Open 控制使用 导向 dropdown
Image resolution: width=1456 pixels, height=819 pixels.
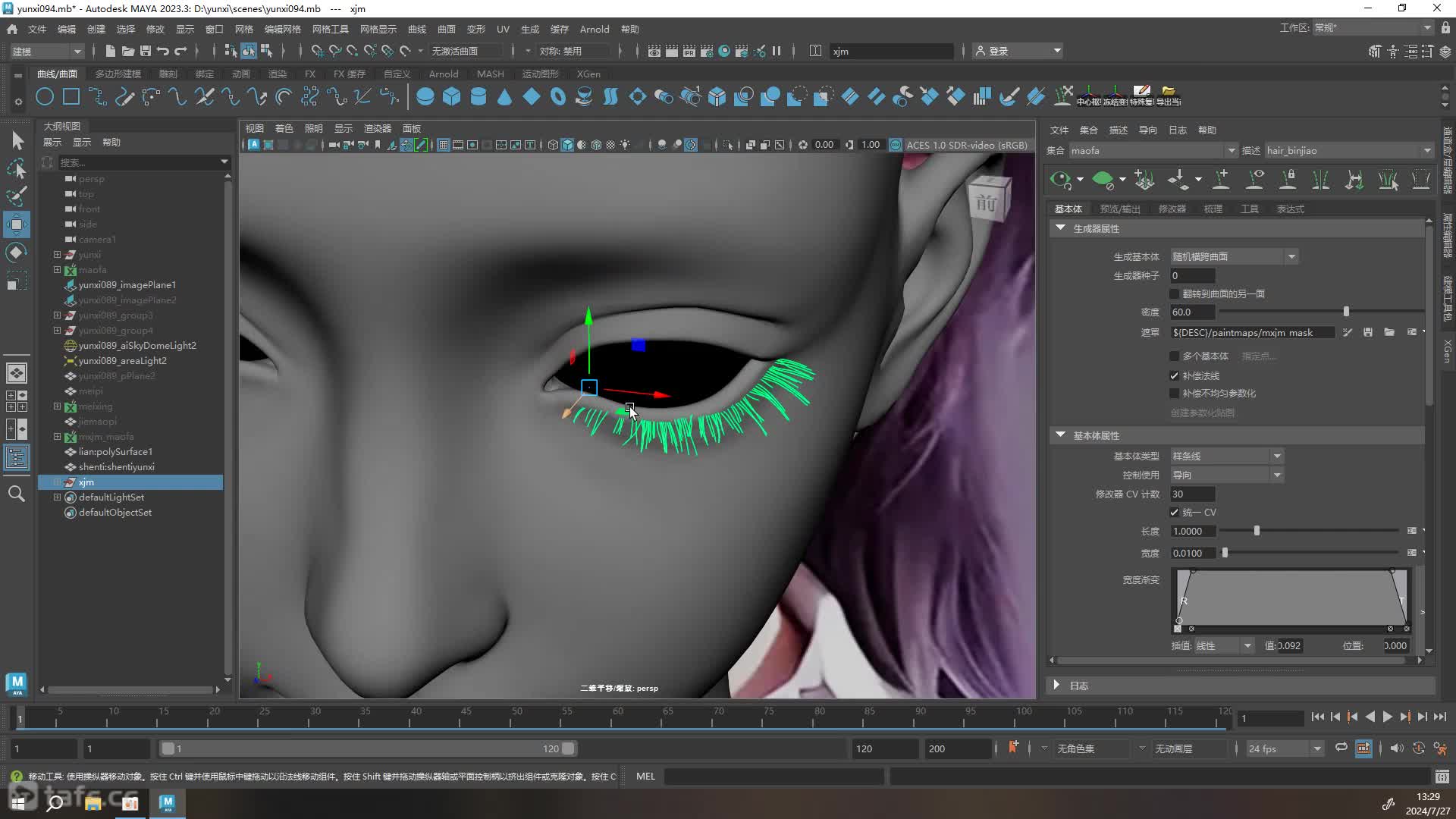tap(1227, 475)
